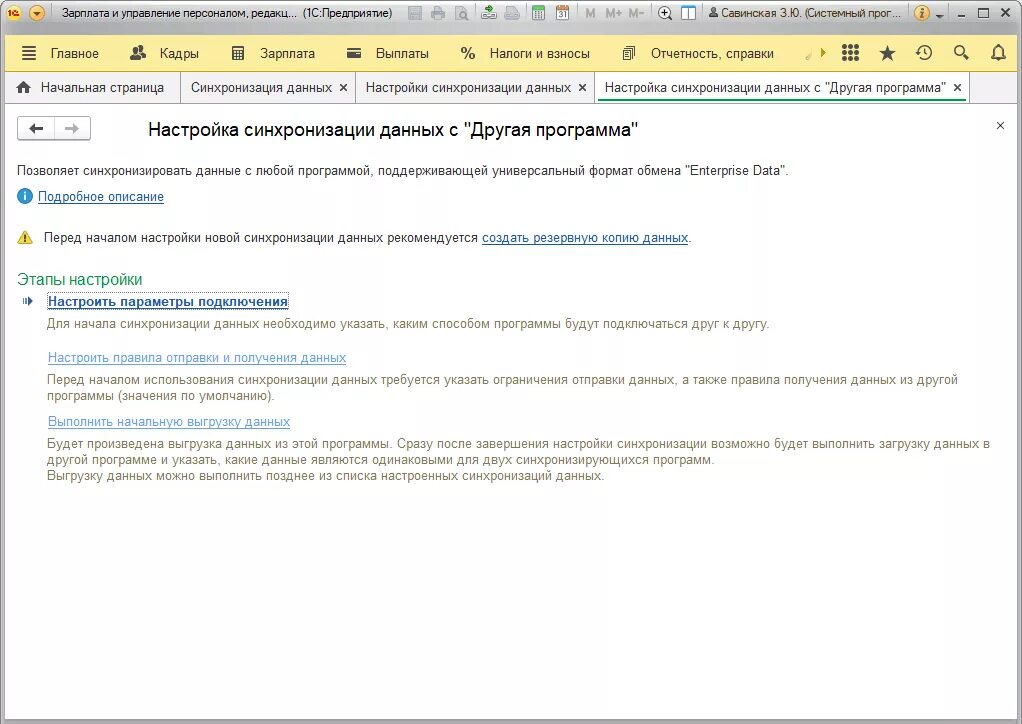1022x724 pixels.
Task: Open Настроить правила отправки и получения данных
Action: 197,358
